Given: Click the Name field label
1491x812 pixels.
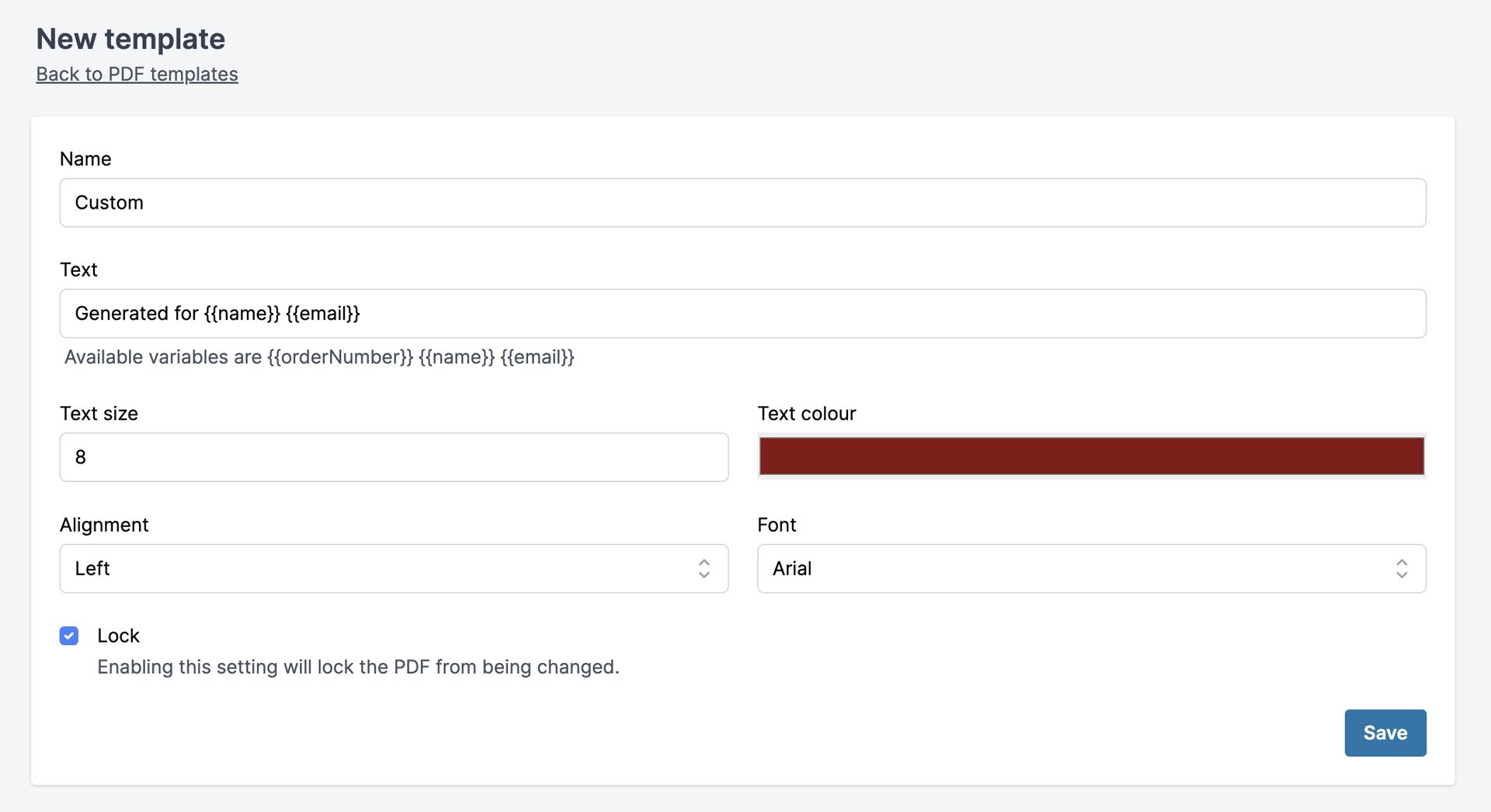Looking at the screenshot, I should point(85,159).
